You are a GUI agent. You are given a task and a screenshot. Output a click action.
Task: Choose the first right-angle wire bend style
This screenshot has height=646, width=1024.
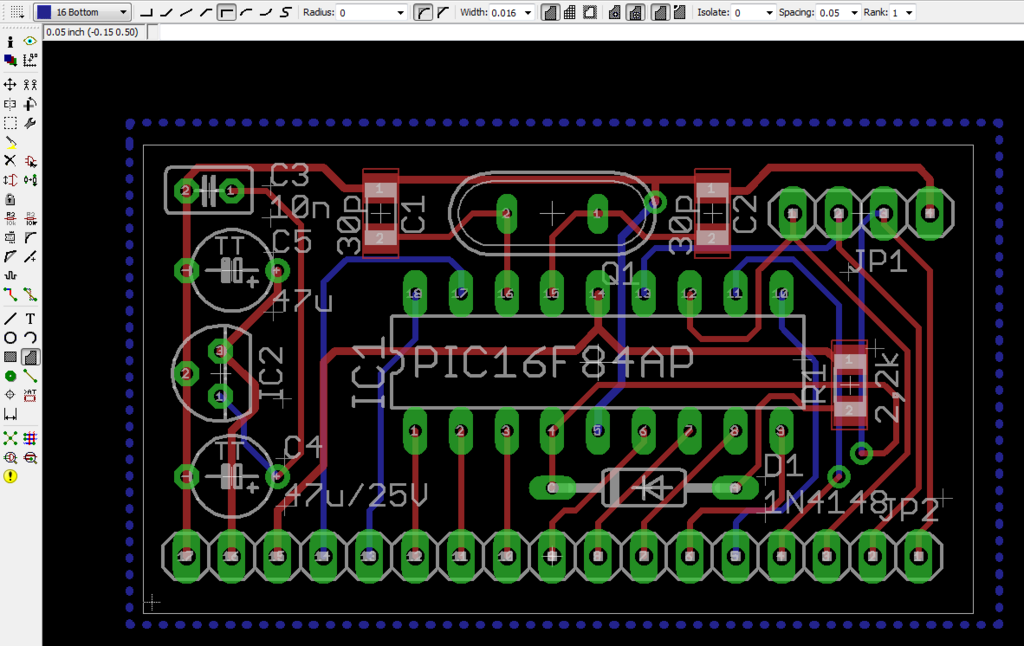[x=147, y=12]
